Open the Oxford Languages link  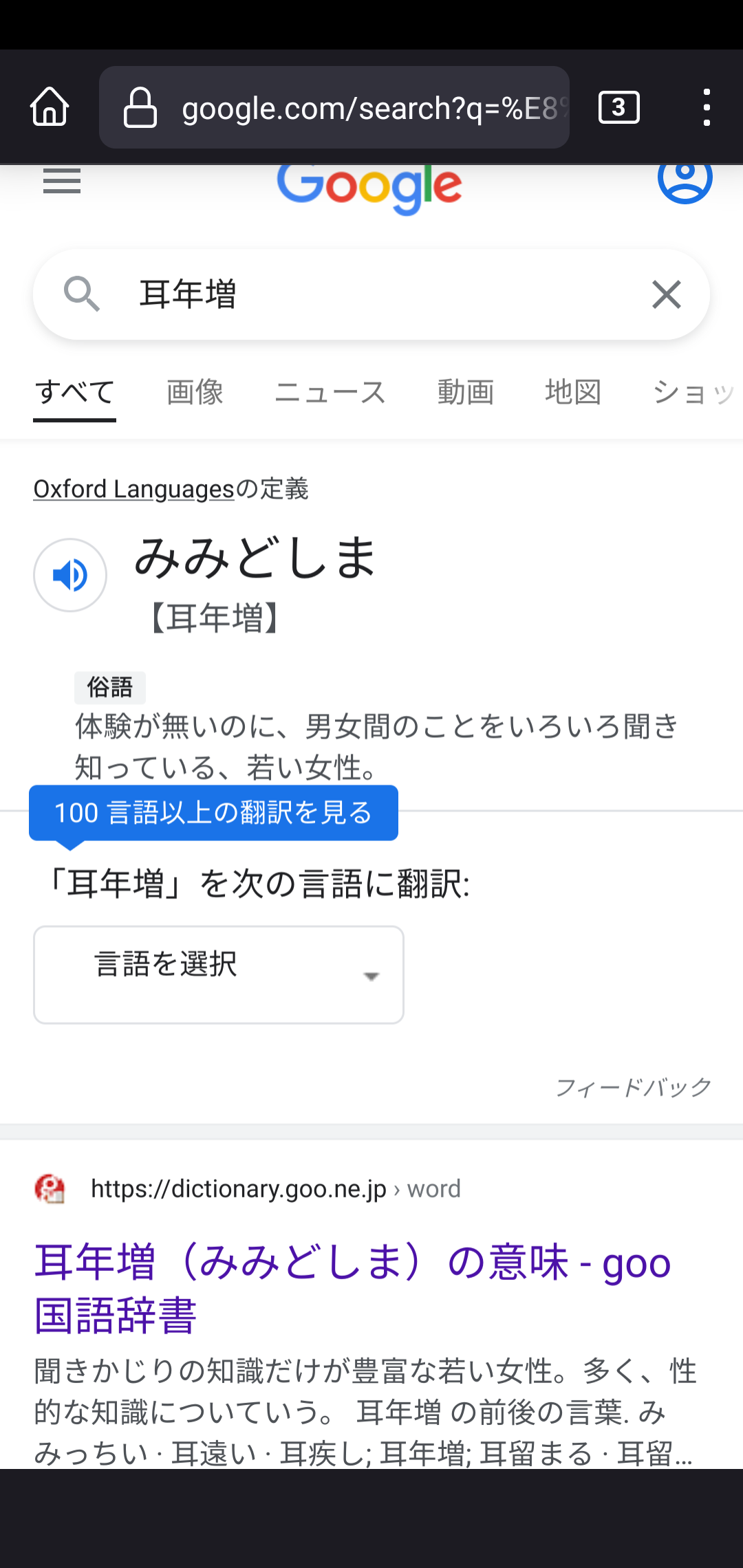tap(134, 489)
